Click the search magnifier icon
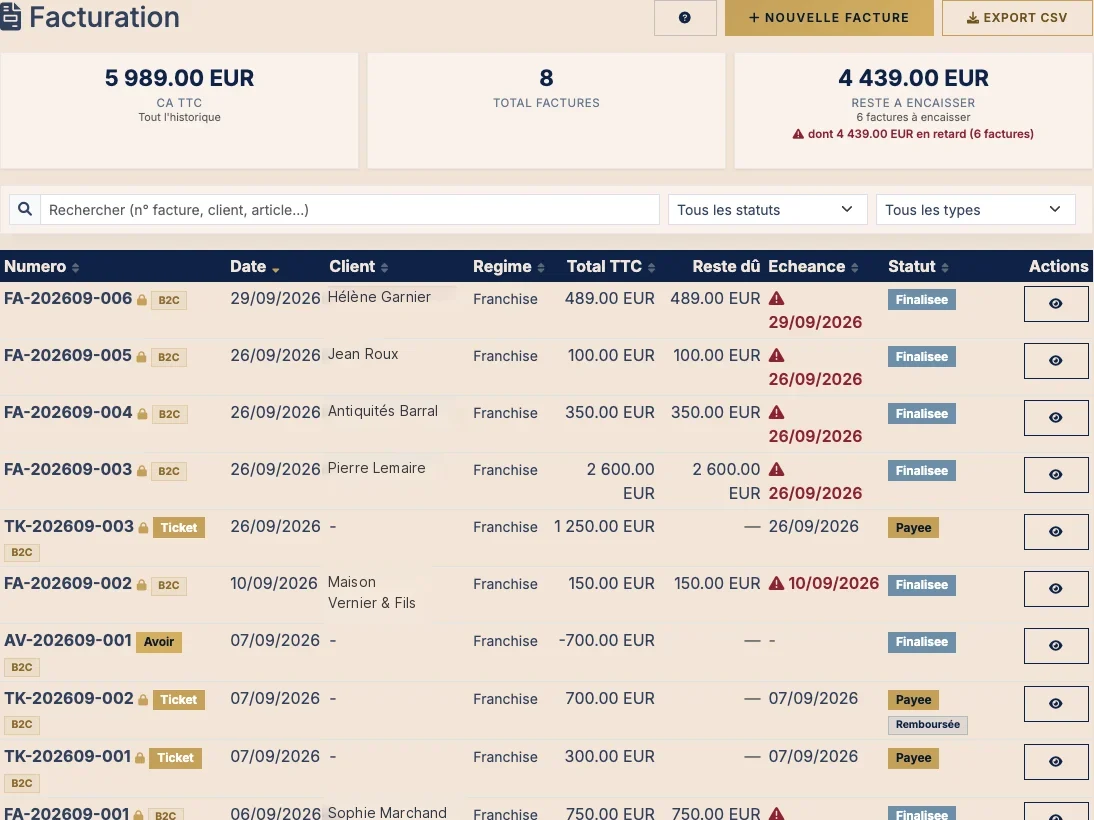 click(x=25, y=209)
